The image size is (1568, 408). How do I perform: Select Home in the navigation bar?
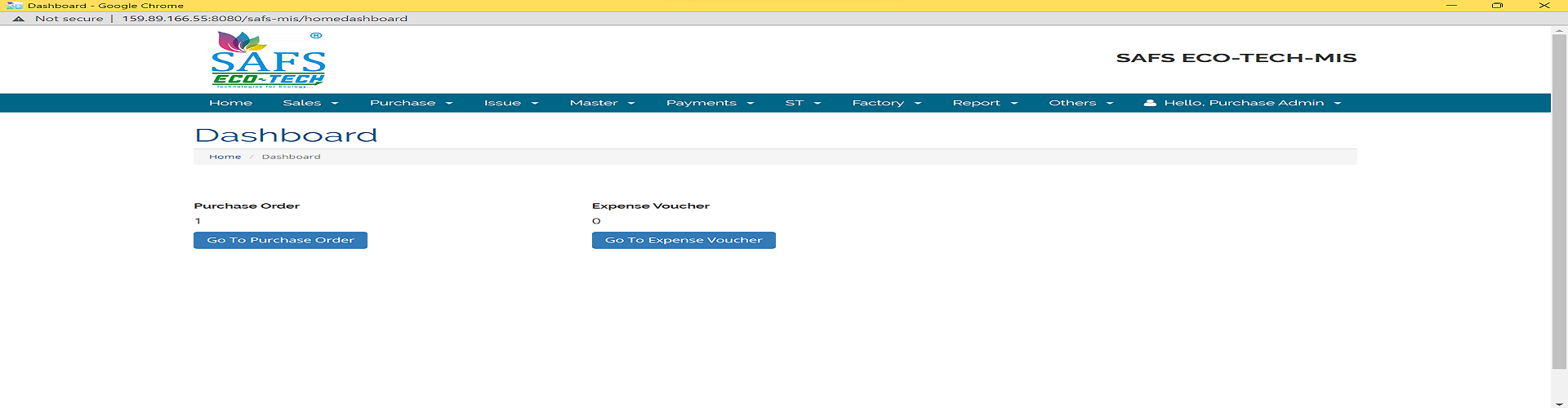pos(230,103)
